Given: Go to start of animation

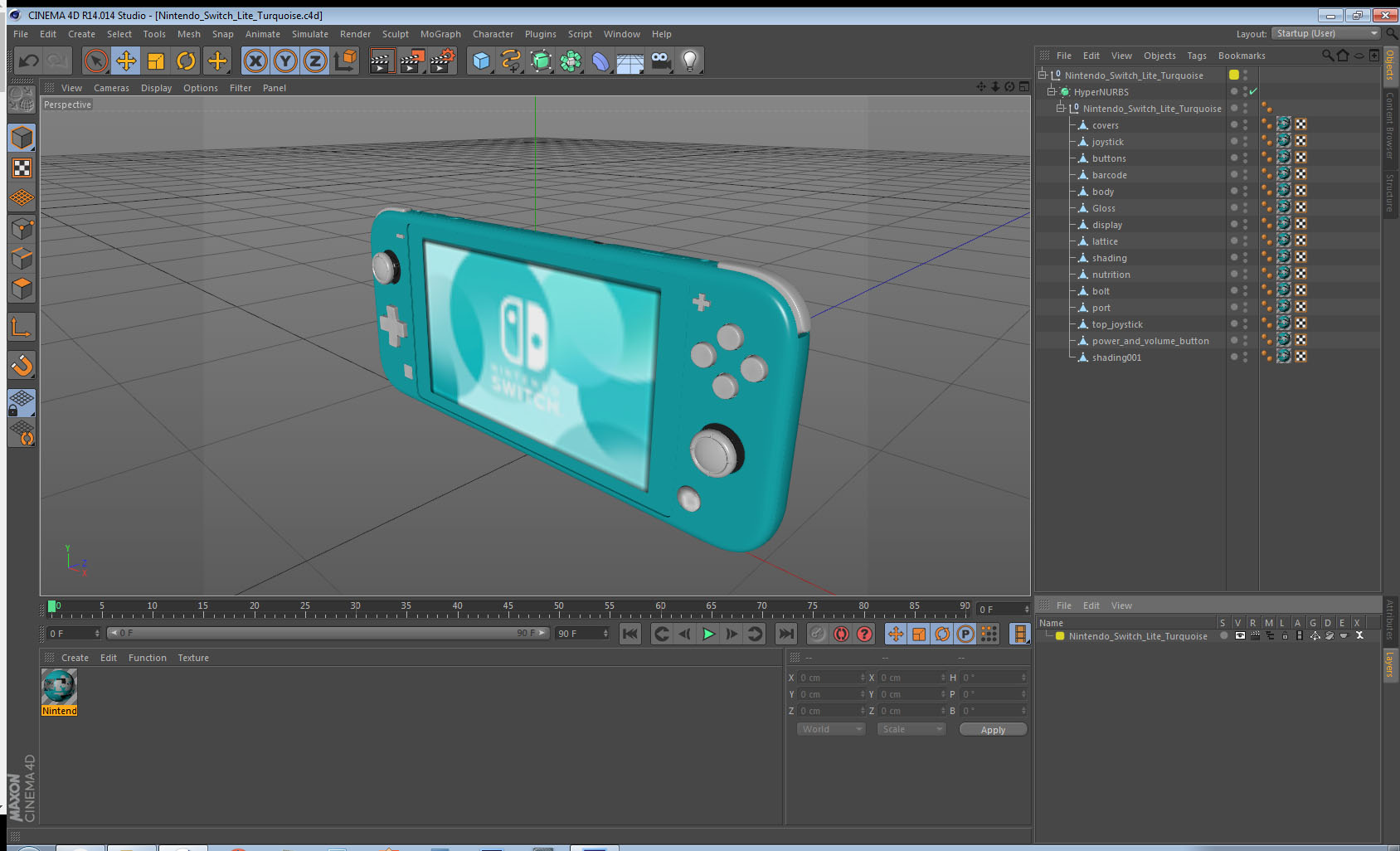Looking at the screenshot, I should tap(630, 634).
